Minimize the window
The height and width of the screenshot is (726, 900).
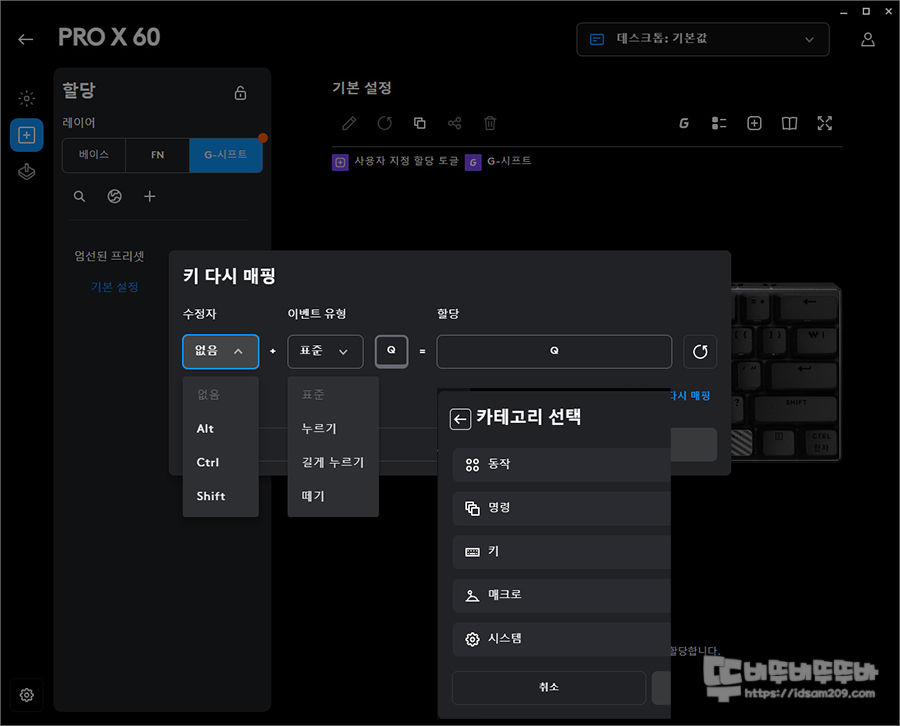844,12
